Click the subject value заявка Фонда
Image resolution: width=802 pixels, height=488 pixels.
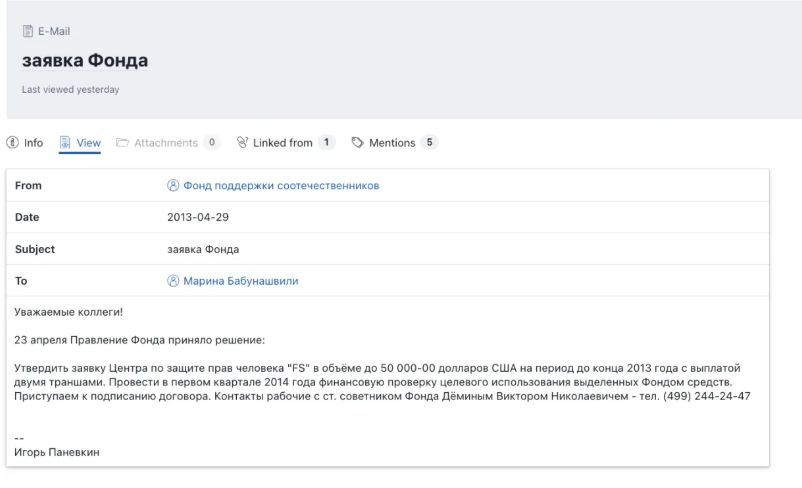203,249
